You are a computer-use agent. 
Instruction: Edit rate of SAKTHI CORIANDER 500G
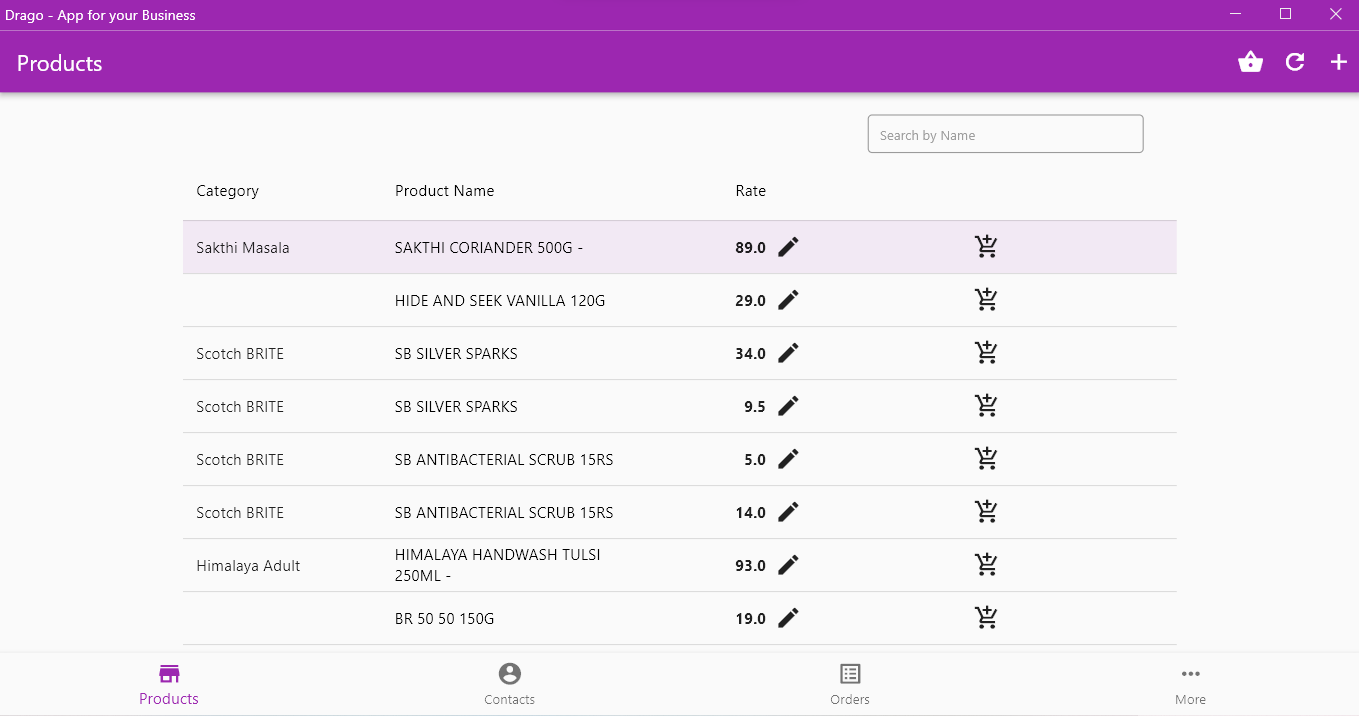pyautogui.click(x=789, y=247)
